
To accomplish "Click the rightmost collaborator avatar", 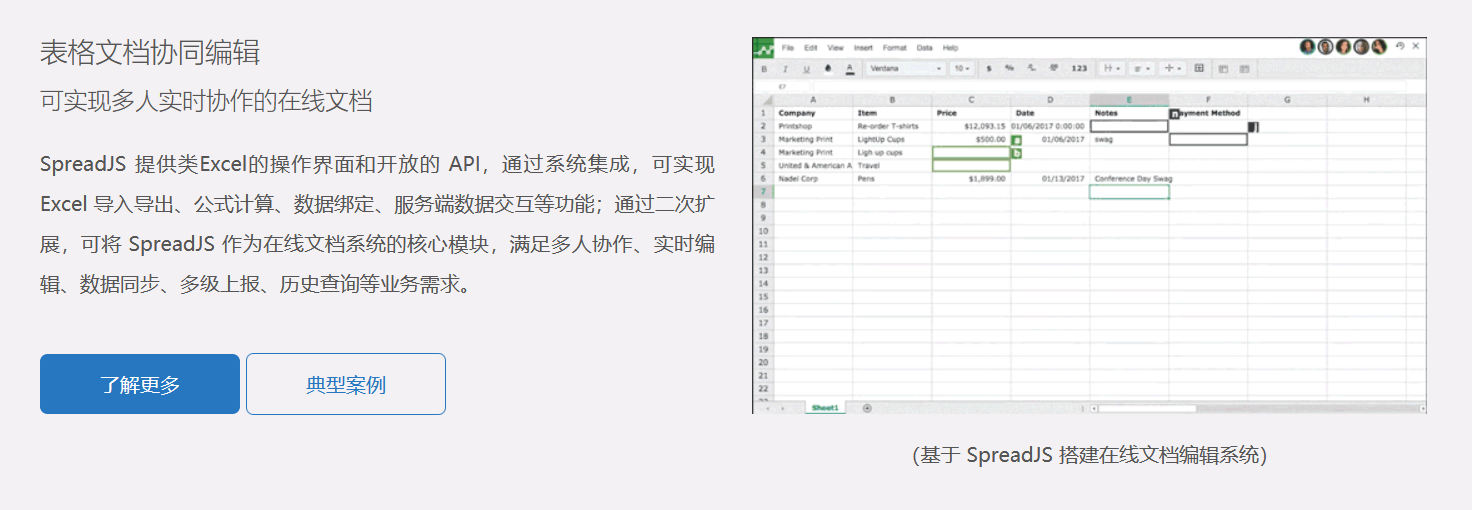I will [1379, 47].
